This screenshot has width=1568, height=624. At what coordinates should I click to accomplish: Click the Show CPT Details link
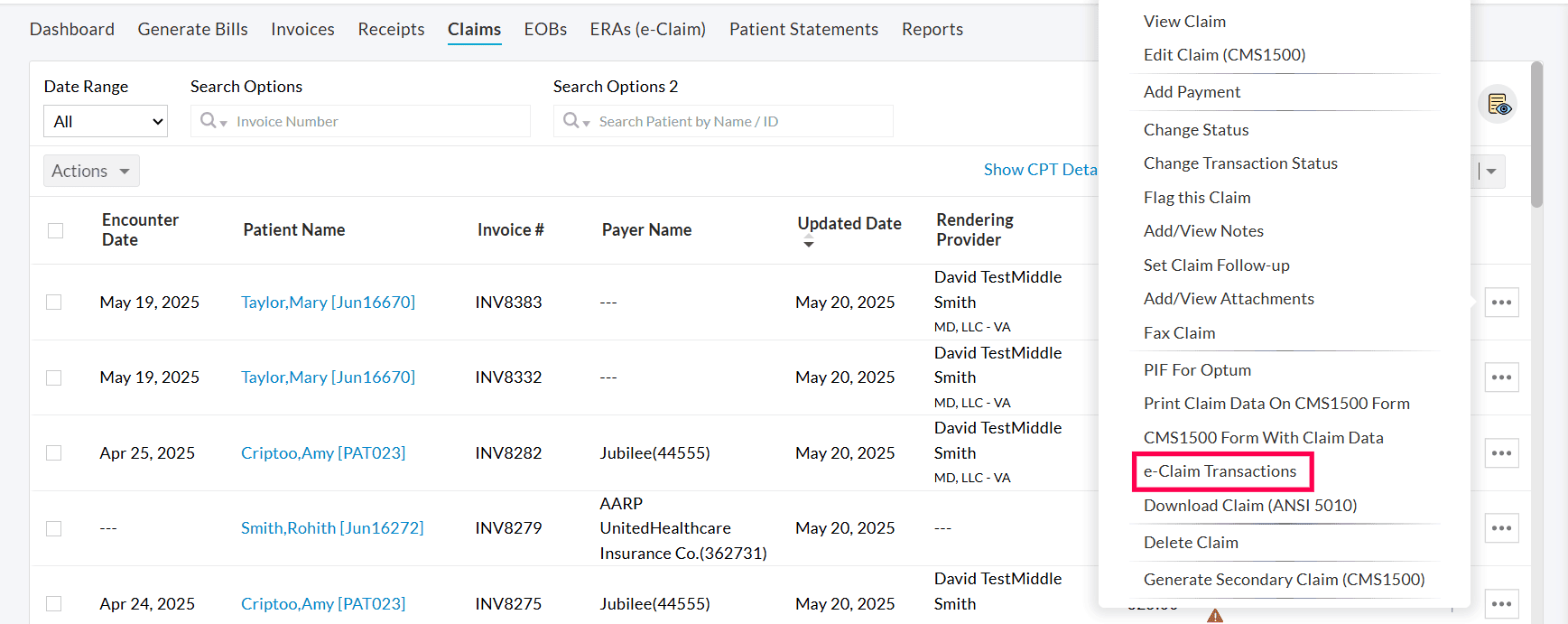1040,170
